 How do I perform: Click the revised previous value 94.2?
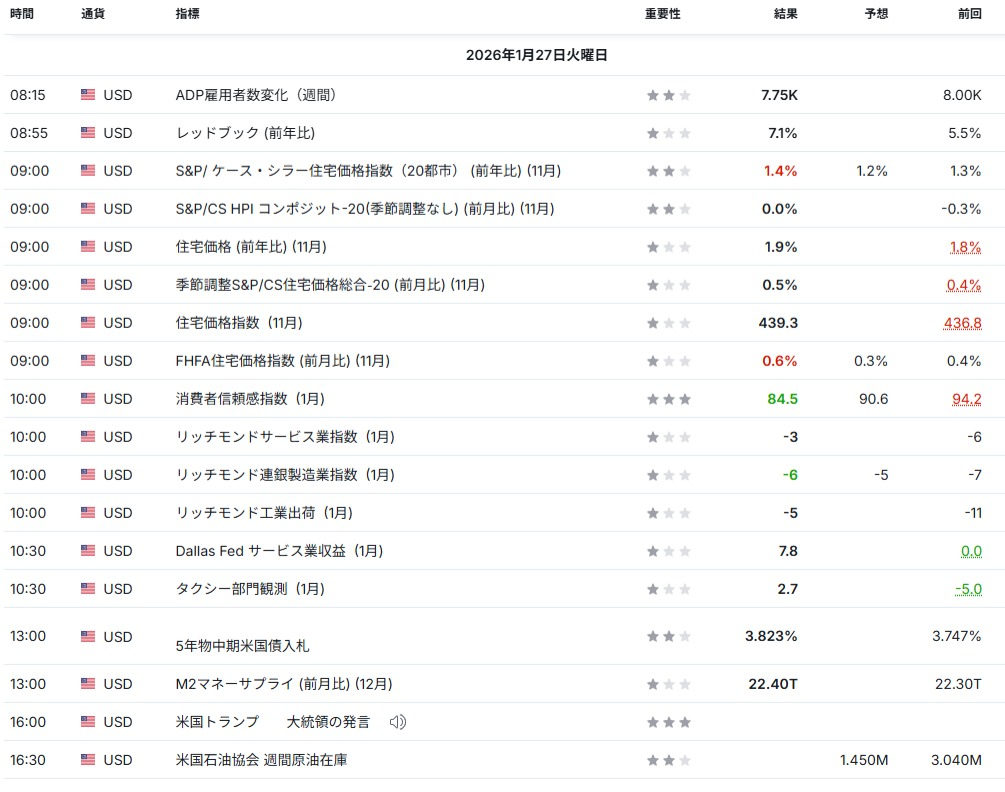pyautogui.click(x=966, y=399)
